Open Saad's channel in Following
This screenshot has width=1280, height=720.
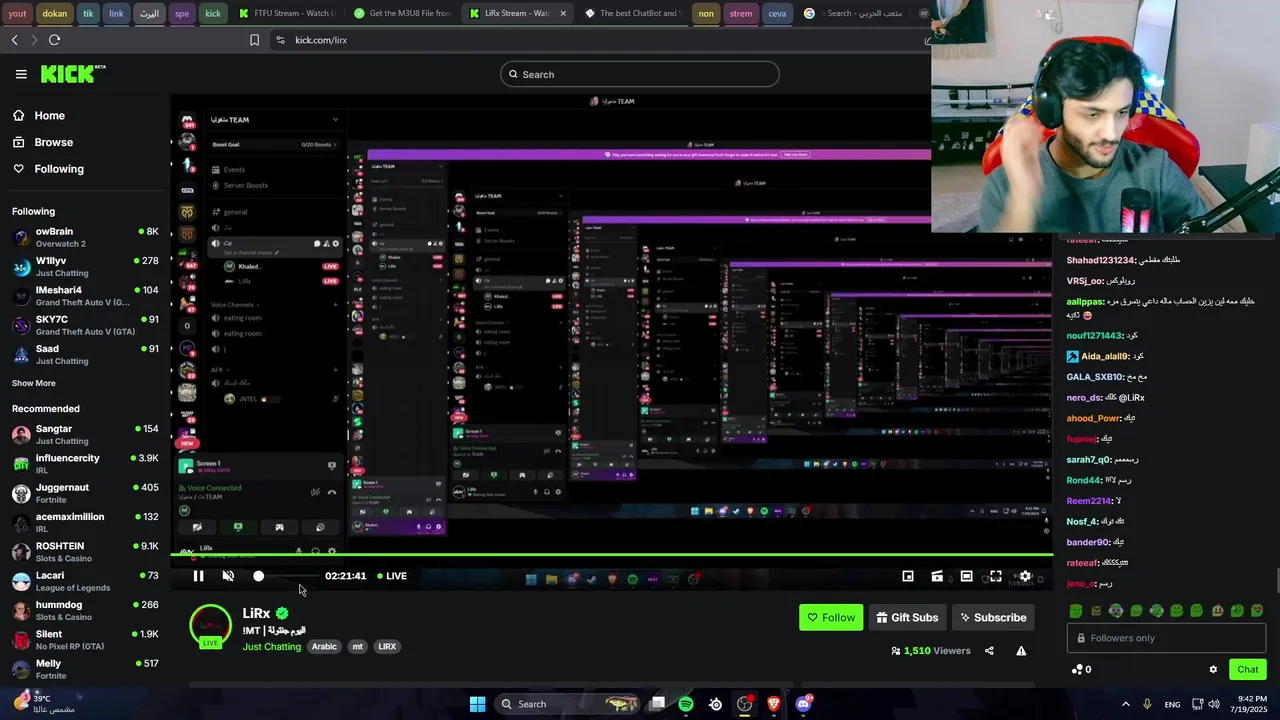[x=85, y=355]
